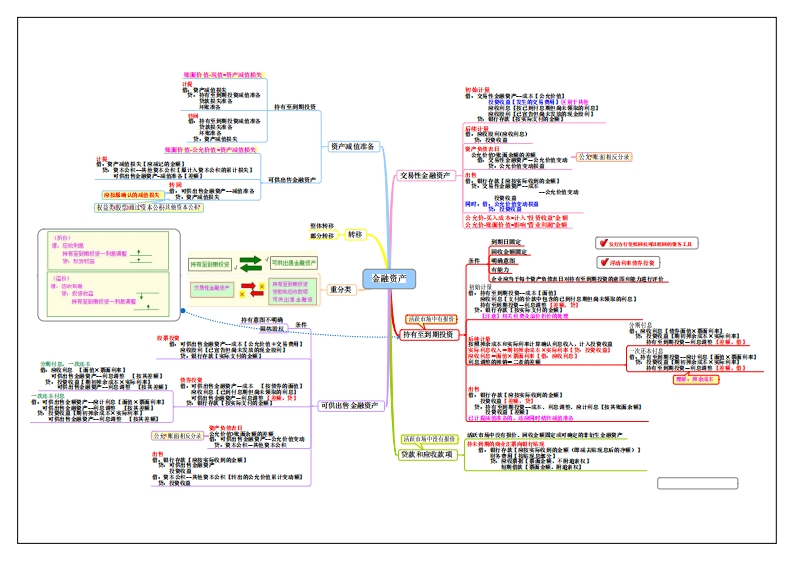
Task: Click the blue dot of the dotted relationship line
Action: click(183, 311)
